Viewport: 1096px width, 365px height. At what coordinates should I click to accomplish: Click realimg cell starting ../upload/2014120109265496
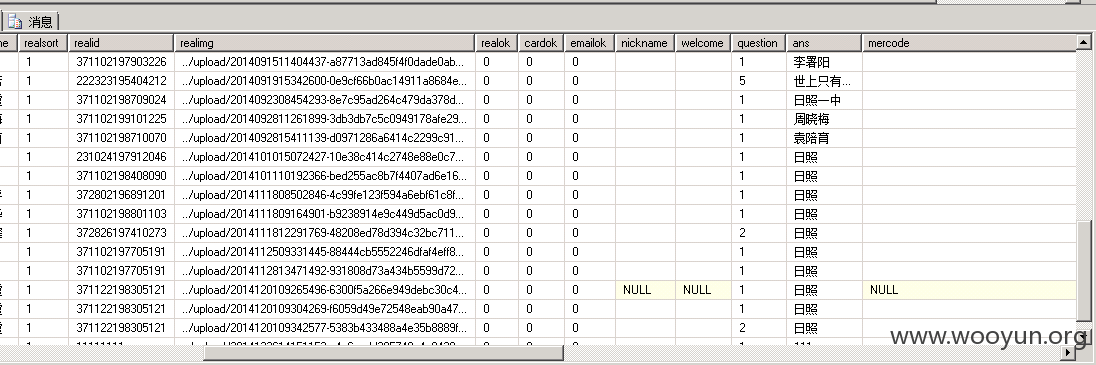[324, 289]
